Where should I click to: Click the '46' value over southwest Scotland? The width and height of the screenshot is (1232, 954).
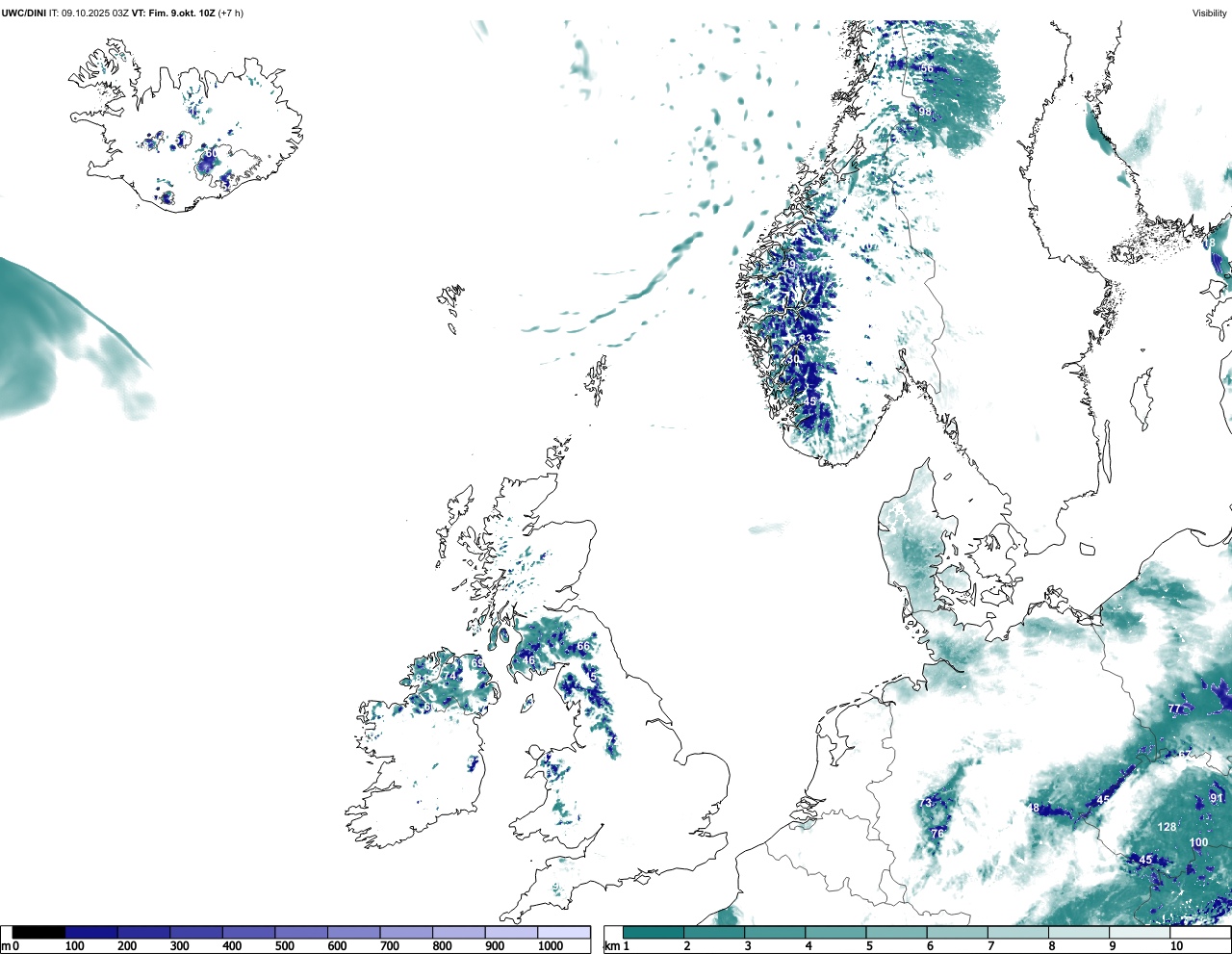click(527, 660)
